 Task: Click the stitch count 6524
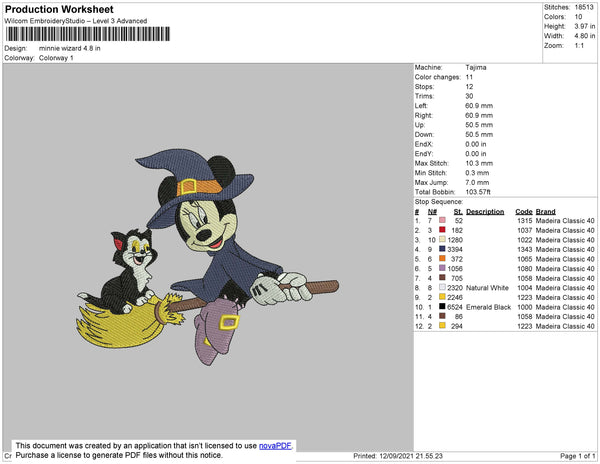[455, 307]
